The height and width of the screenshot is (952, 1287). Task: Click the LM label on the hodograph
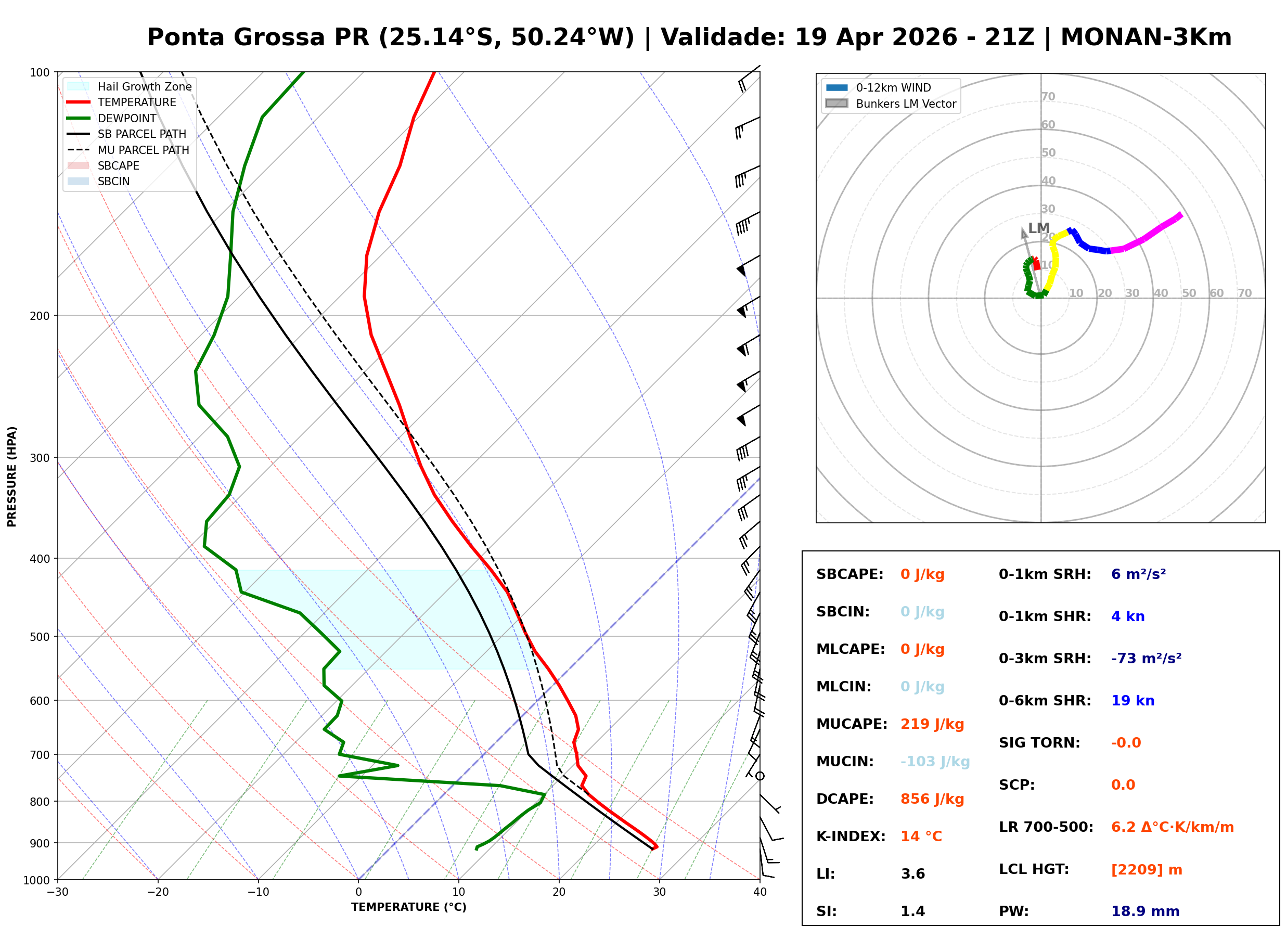pos(1039,228)
